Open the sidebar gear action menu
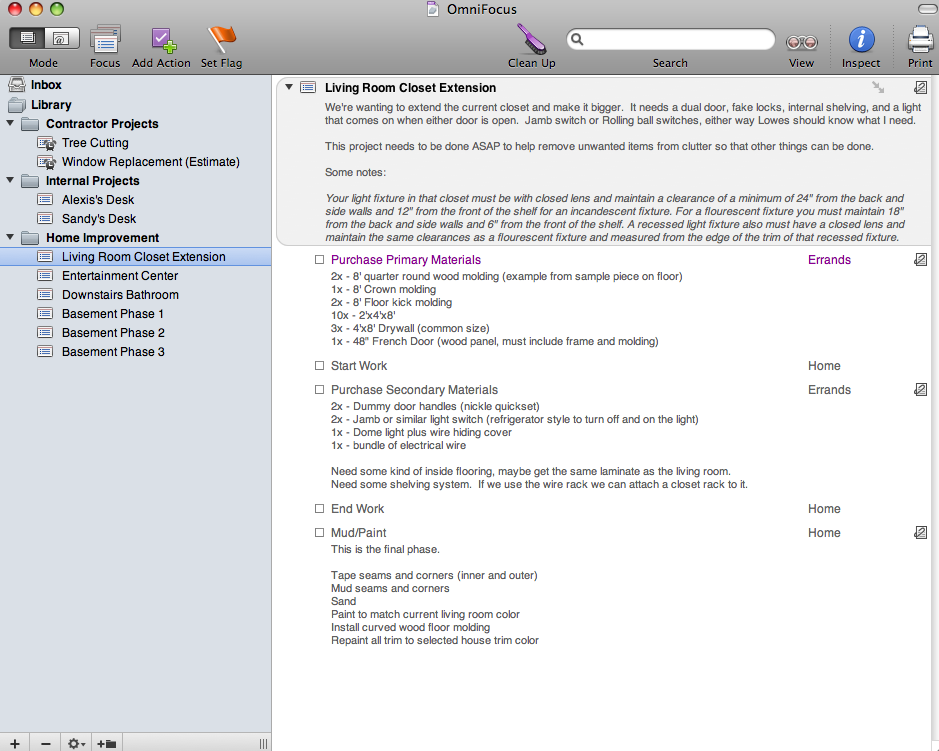Screen dimensions: 939x751 [x=76, y=743]
